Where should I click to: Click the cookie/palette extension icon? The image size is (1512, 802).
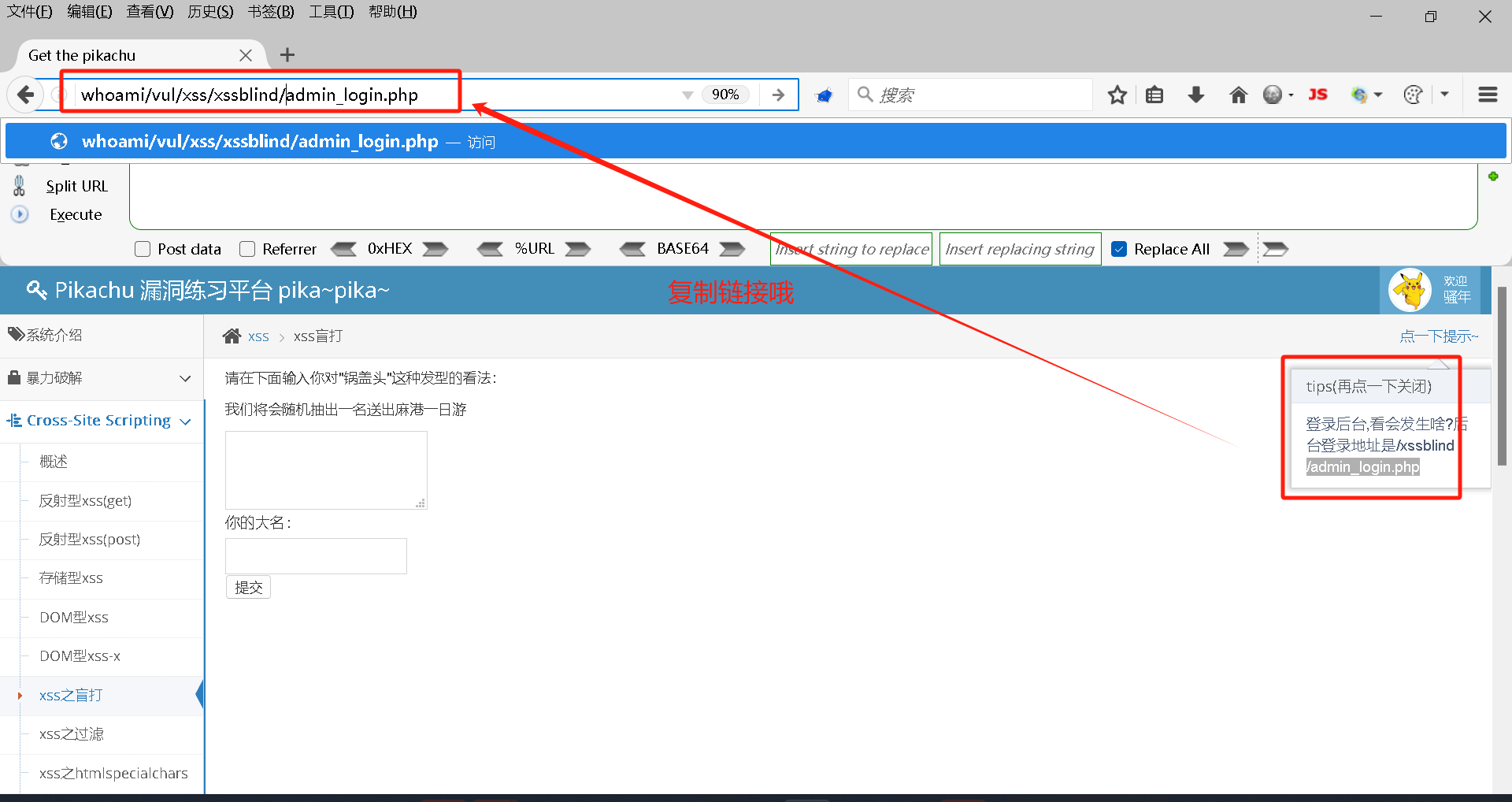click(1414, 95)
